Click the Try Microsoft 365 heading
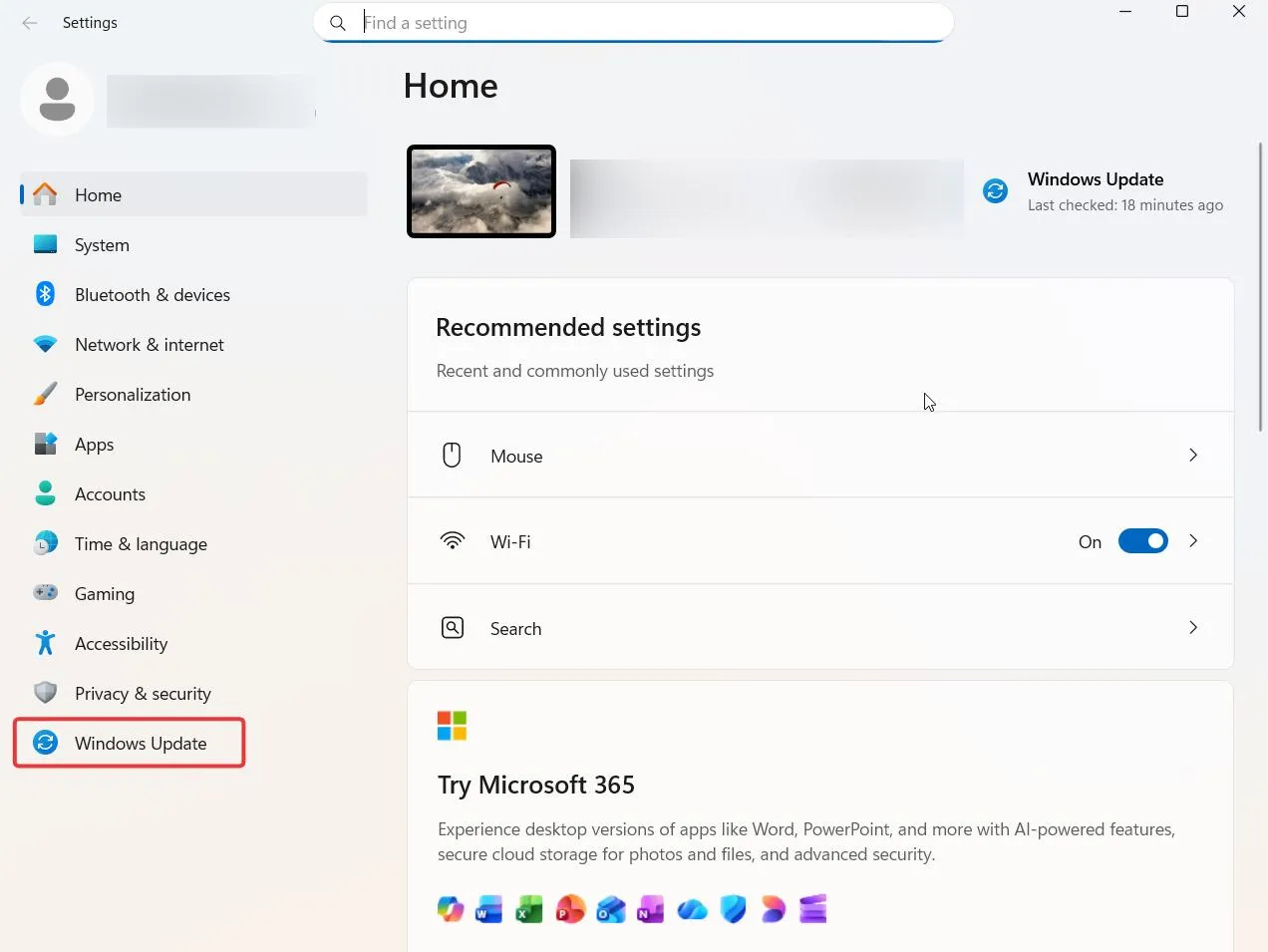The image size is (1268, 952). coord(536,786)
